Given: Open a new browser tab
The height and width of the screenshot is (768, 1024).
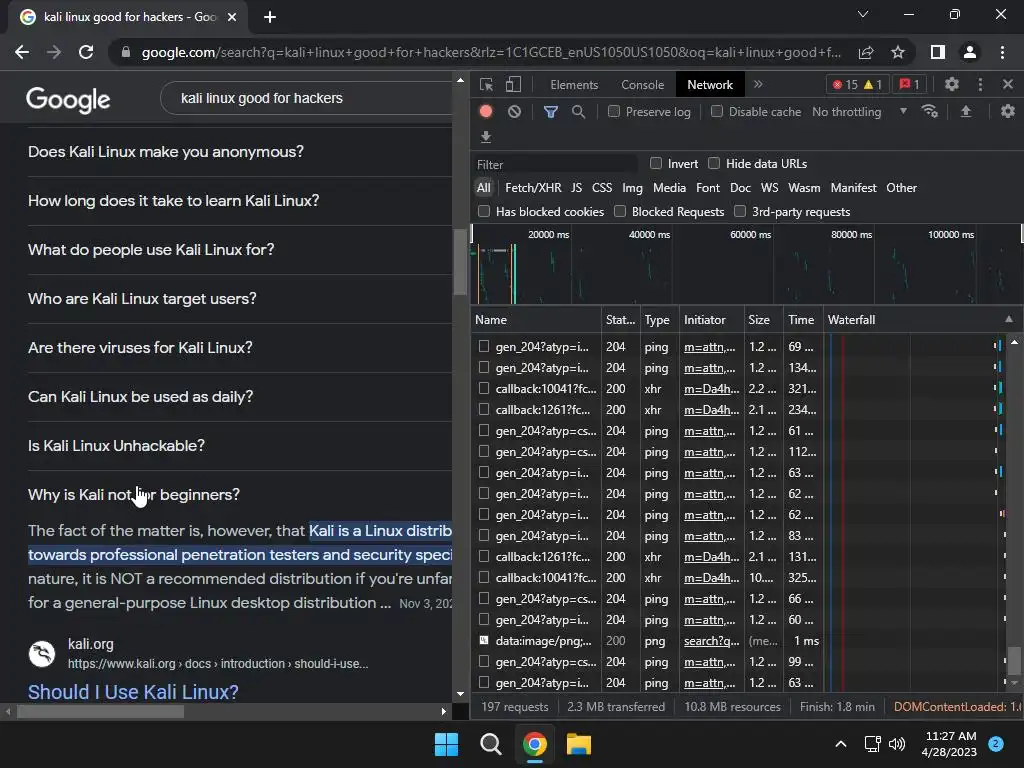Looking at the screenshot, I should coord(270,17).
